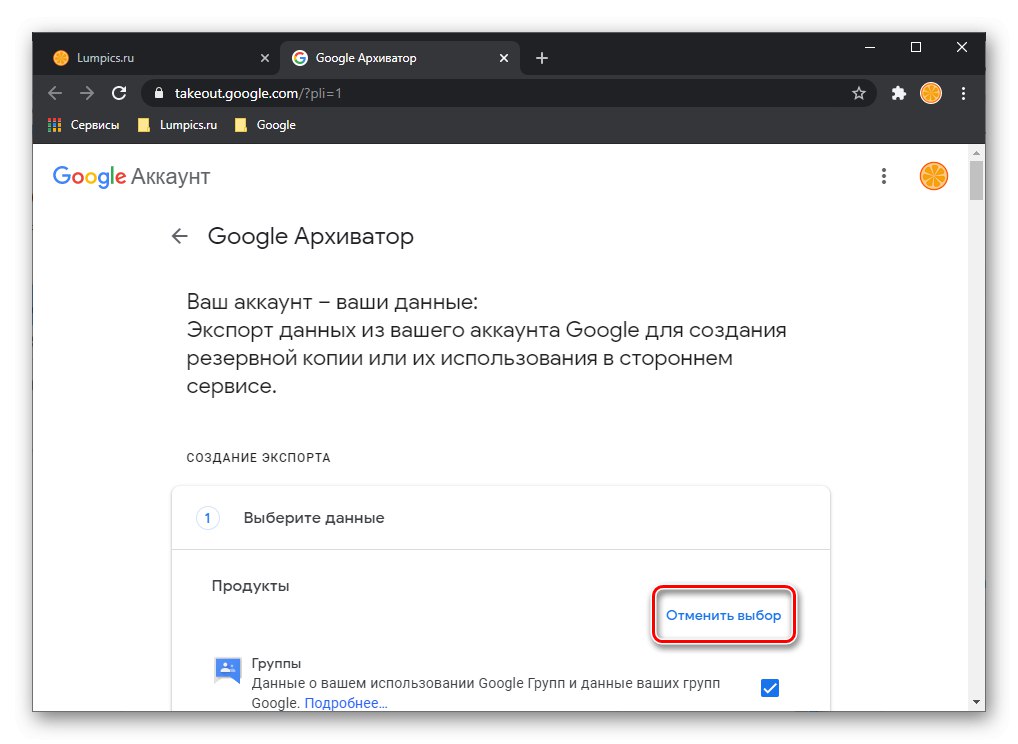Open the Chrome extensions puzzle icon
This screenshot has width=1018, height=744.
899,93
